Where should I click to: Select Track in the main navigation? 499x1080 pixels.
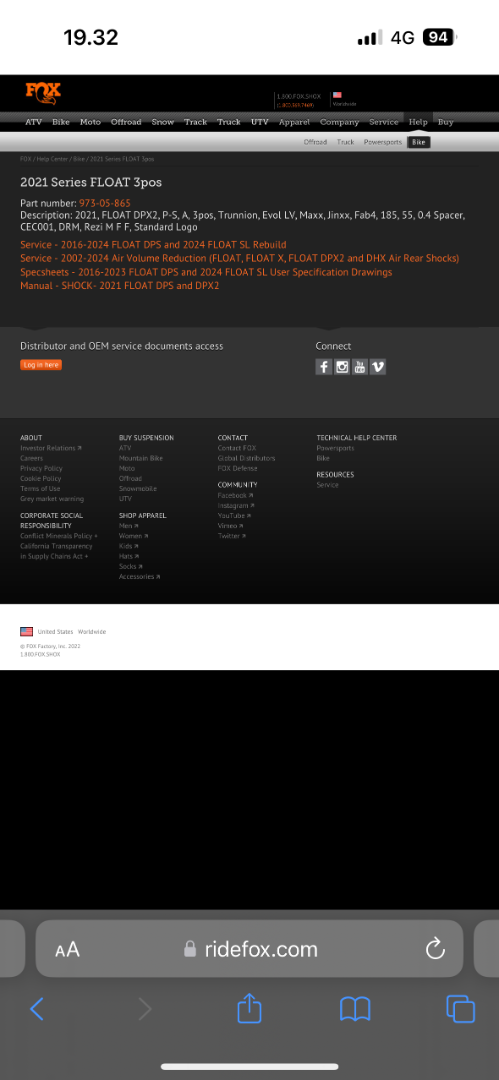(x=196, y=122)
